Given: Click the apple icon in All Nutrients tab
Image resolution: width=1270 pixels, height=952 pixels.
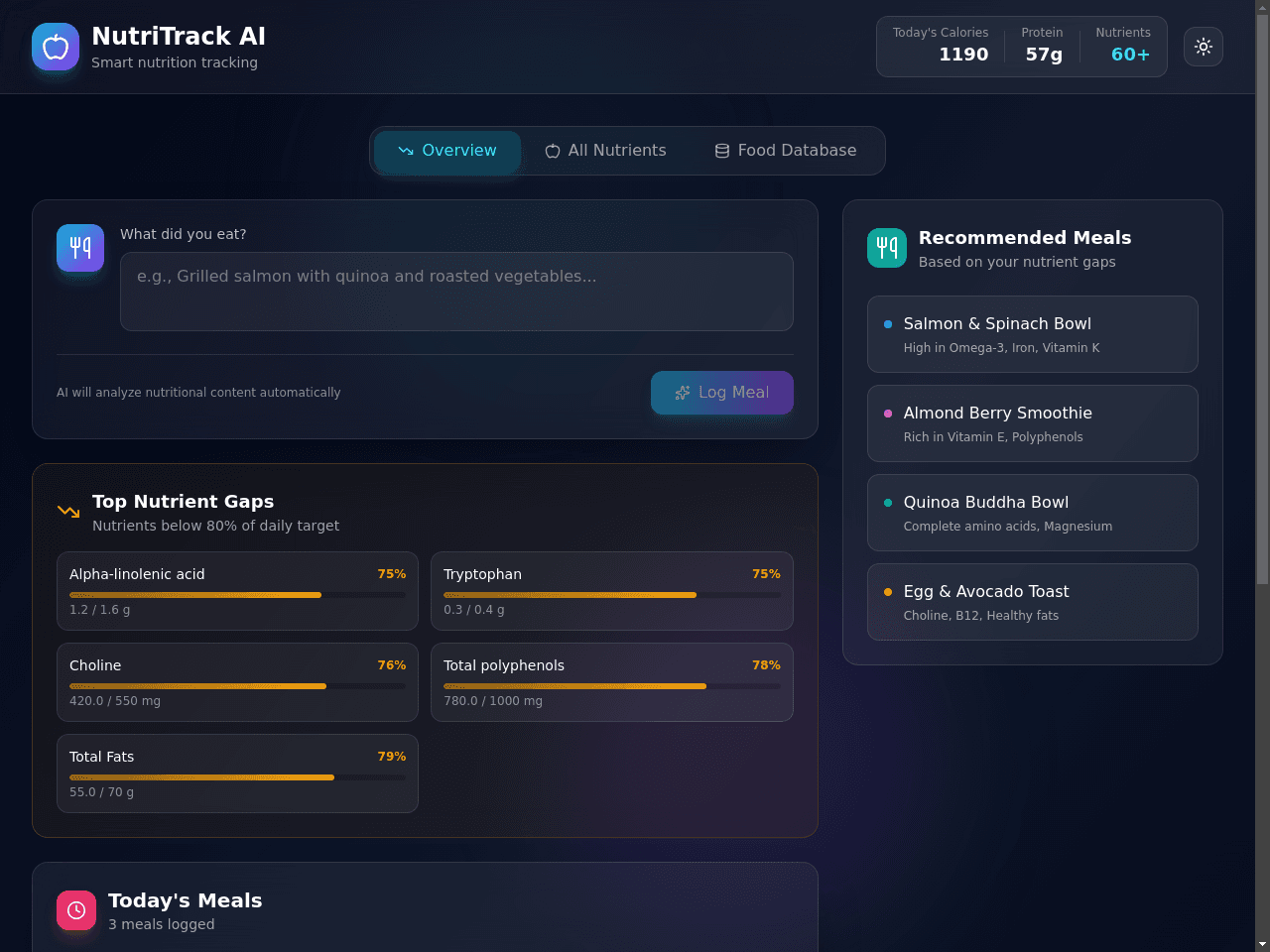Looking at the screenshot, I should click(x=553, y=151).
